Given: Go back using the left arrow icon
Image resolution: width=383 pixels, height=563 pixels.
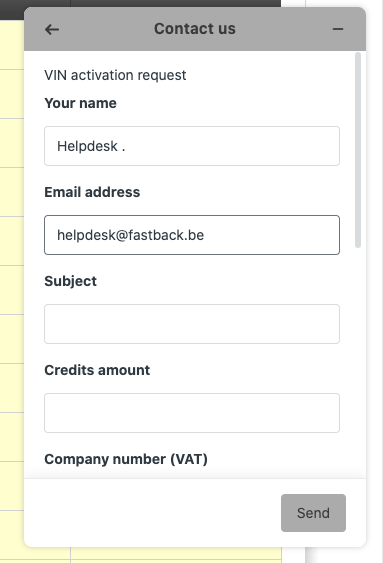Looking at the screenshot, I should [x=52, y=29].
